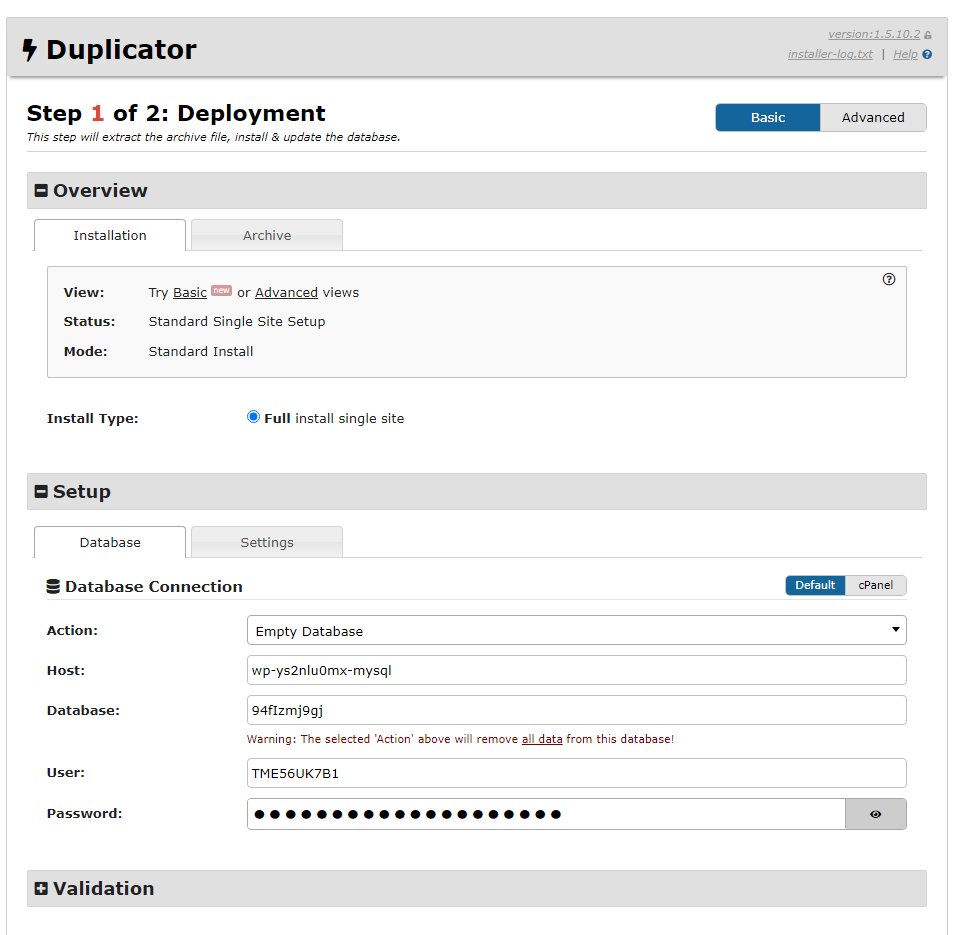Open the Installation tab
The height and width of the screenshot is (935, 953).
(x=110, y=235)
